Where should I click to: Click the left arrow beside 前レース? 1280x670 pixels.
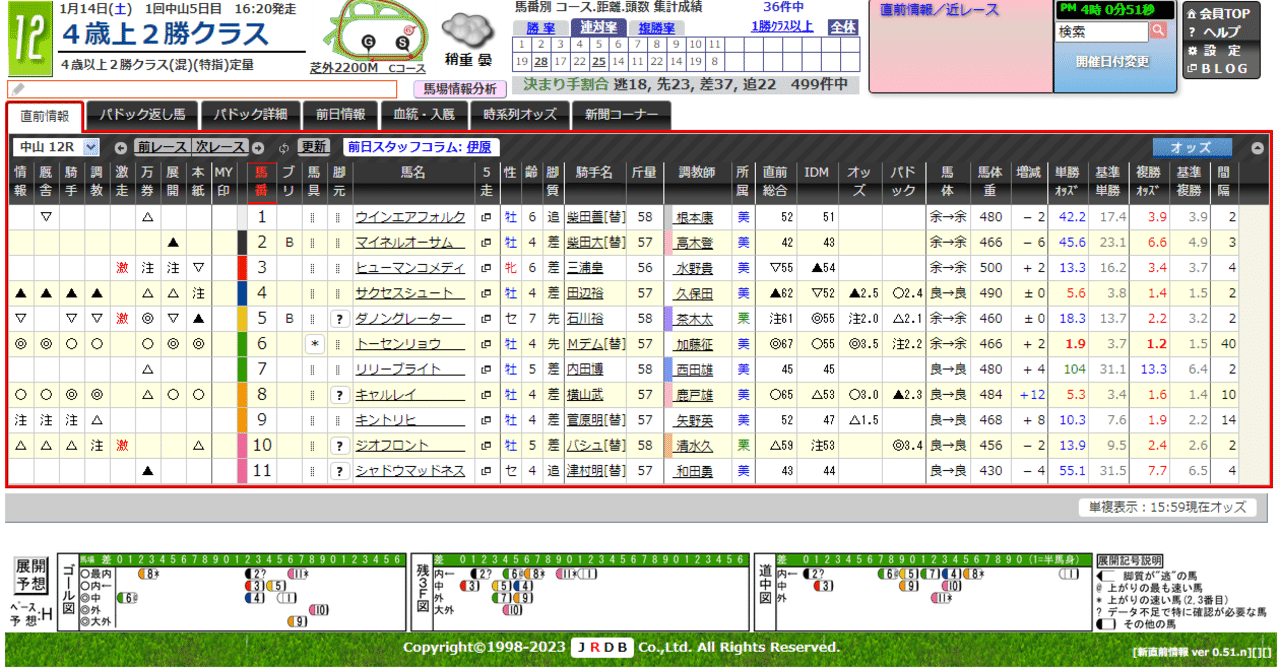click(x=120, y=147)
